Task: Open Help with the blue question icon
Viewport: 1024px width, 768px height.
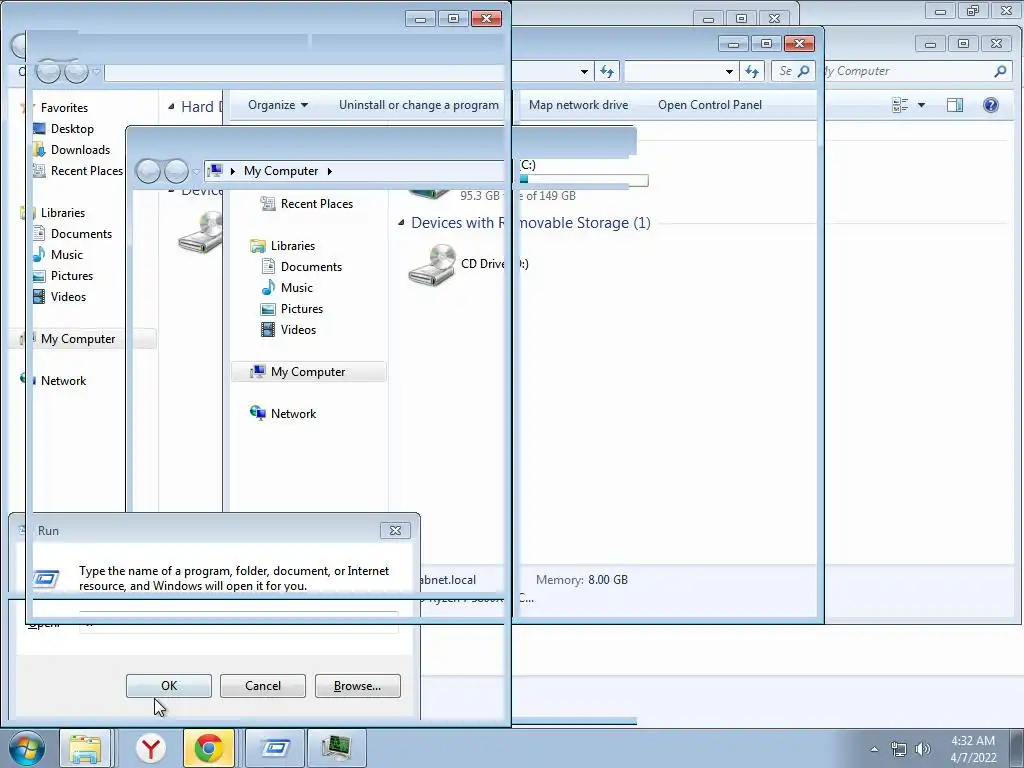Action: pyautogui.click(x=991, y=105)
